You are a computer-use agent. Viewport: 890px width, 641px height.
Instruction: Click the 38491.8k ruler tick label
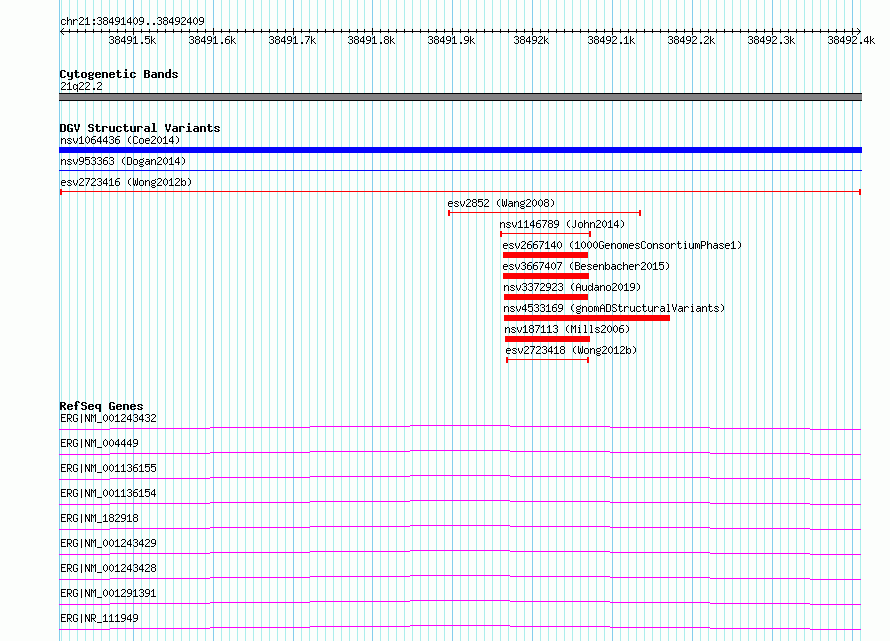coord(371,40)
